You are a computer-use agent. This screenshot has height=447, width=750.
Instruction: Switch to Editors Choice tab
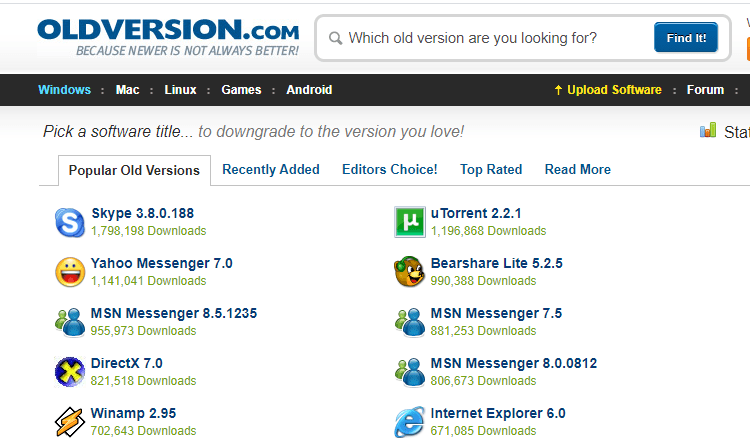click(389, 170)
